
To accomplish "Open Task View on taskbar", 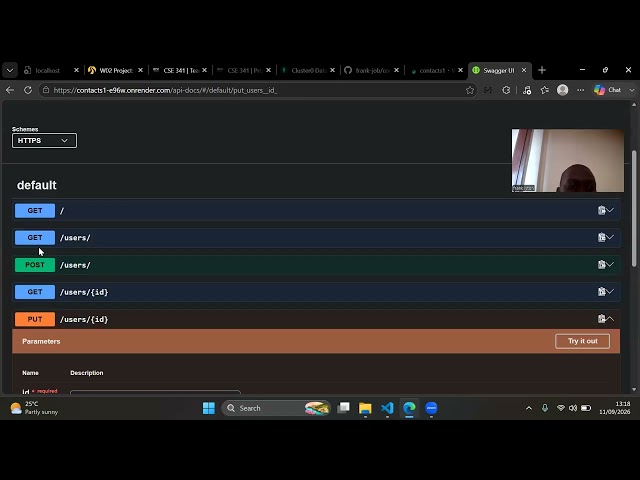I will 343,408.
